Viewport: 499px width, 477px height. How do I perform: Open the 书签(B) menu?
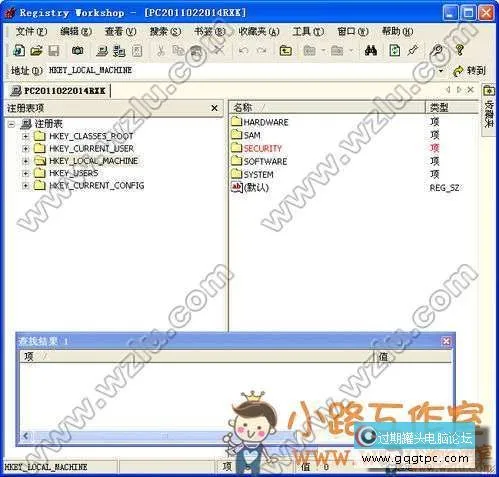pyautogui.click(x=210, y=31)
